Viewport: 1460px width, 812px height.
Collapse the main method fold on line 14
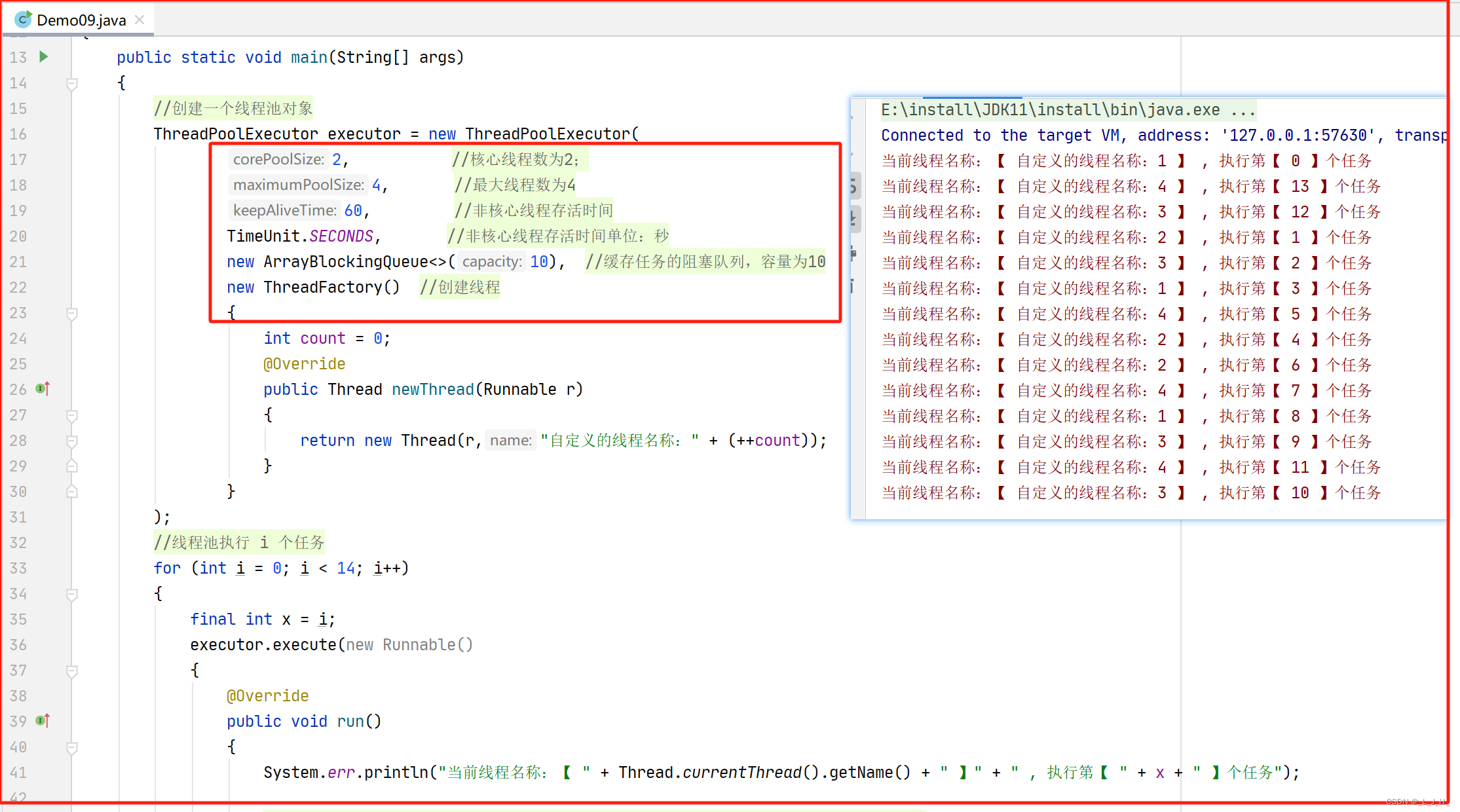[x=72, y=83]
